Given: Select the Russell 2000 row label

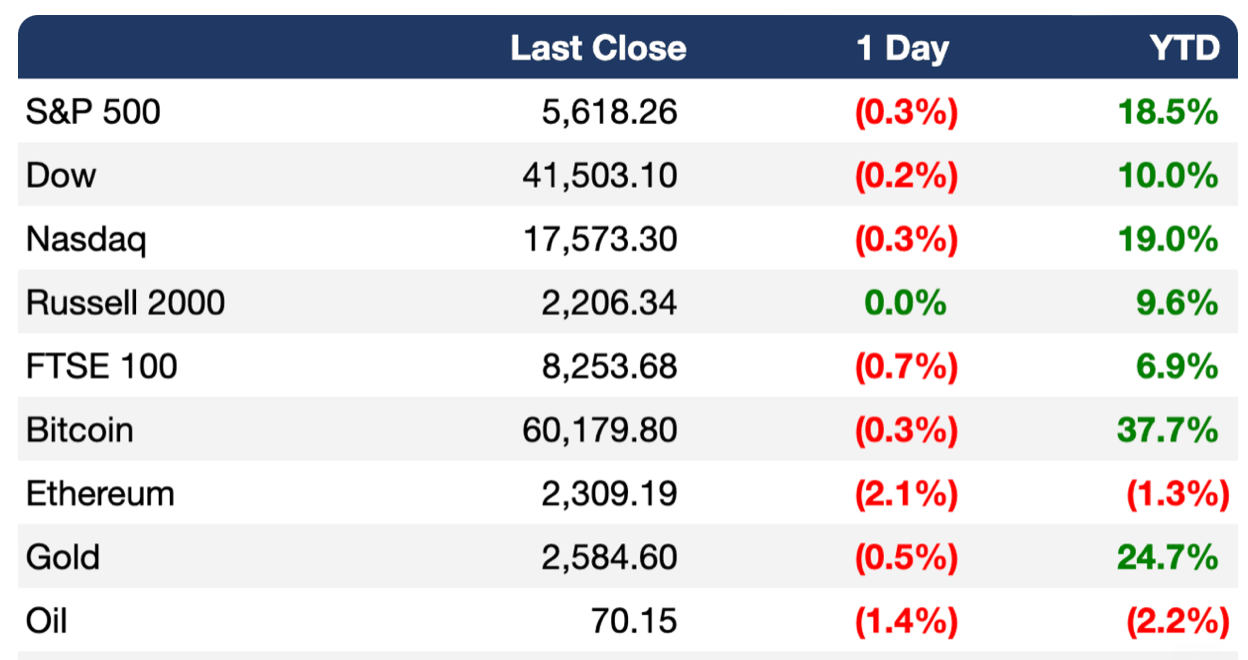Looking at the screenshot, I should (x=125, y=303).
